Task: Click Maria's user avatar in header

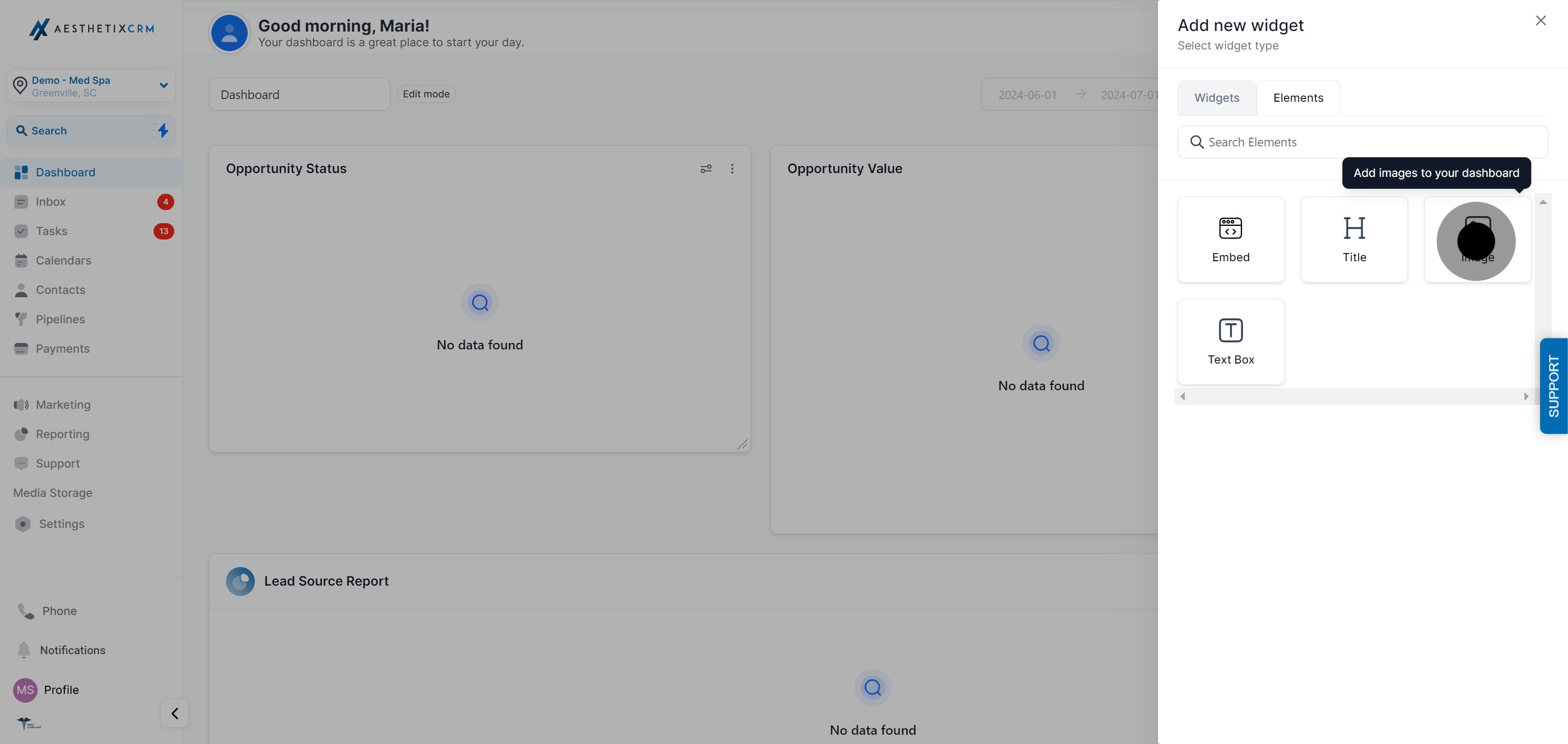Action: (229, 33)
